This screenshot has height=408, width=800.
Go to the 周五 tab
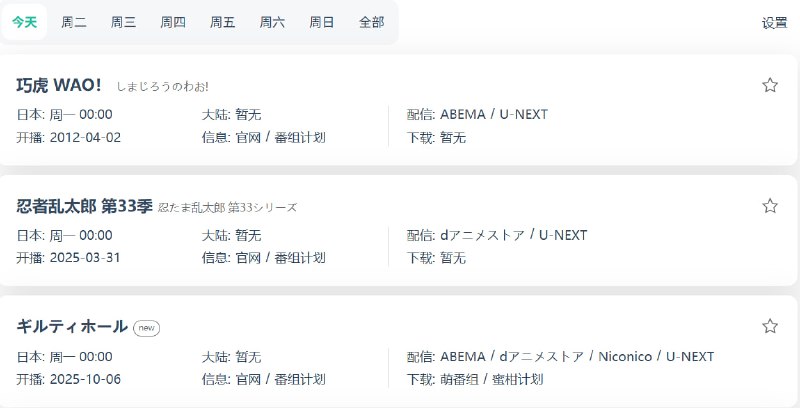pyautogui.click(x=222, y=22)
